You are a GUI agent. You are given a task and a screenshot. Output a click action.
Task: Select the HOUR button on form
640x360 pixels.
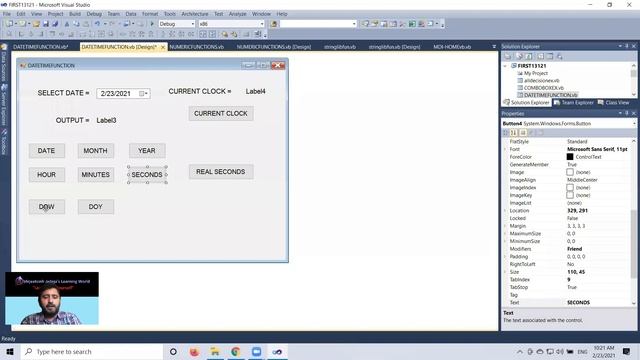(47, 175)
